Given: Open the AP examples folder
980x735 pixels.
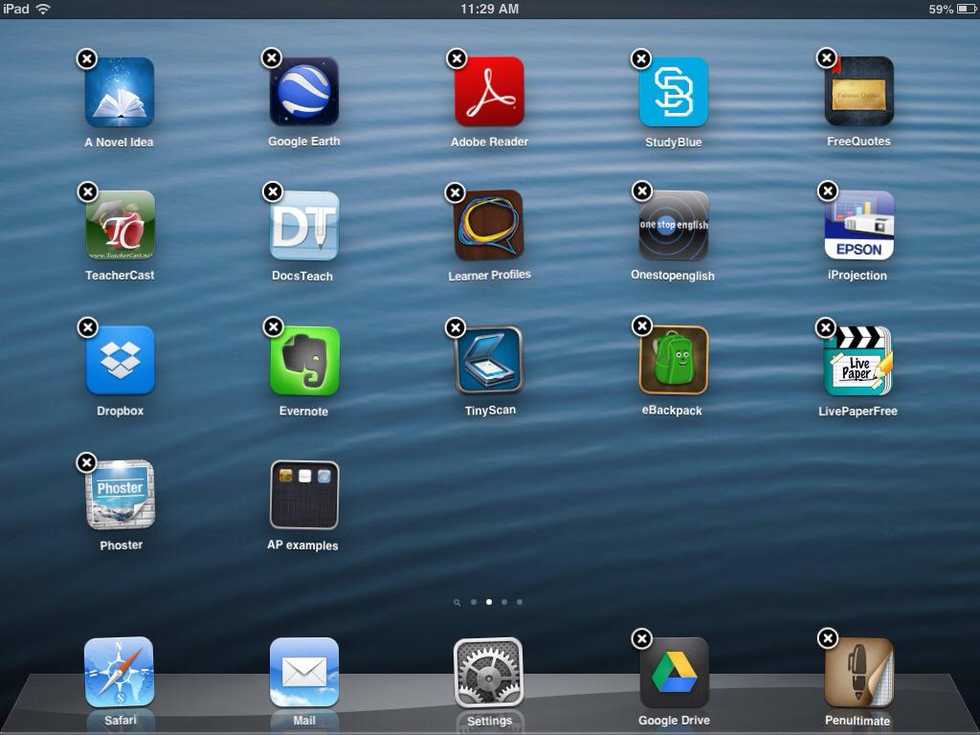Looking at the screenshot, I should [x=304, y=495].
